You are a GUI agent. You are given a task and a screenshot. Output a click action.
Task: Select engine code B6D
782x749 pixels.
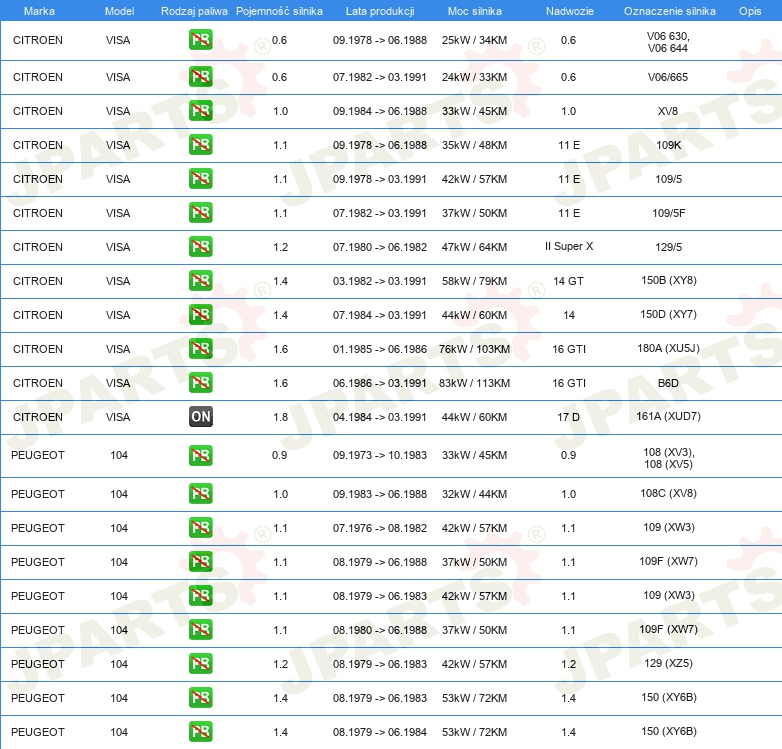pyautogui.click(x=668, y=382)
